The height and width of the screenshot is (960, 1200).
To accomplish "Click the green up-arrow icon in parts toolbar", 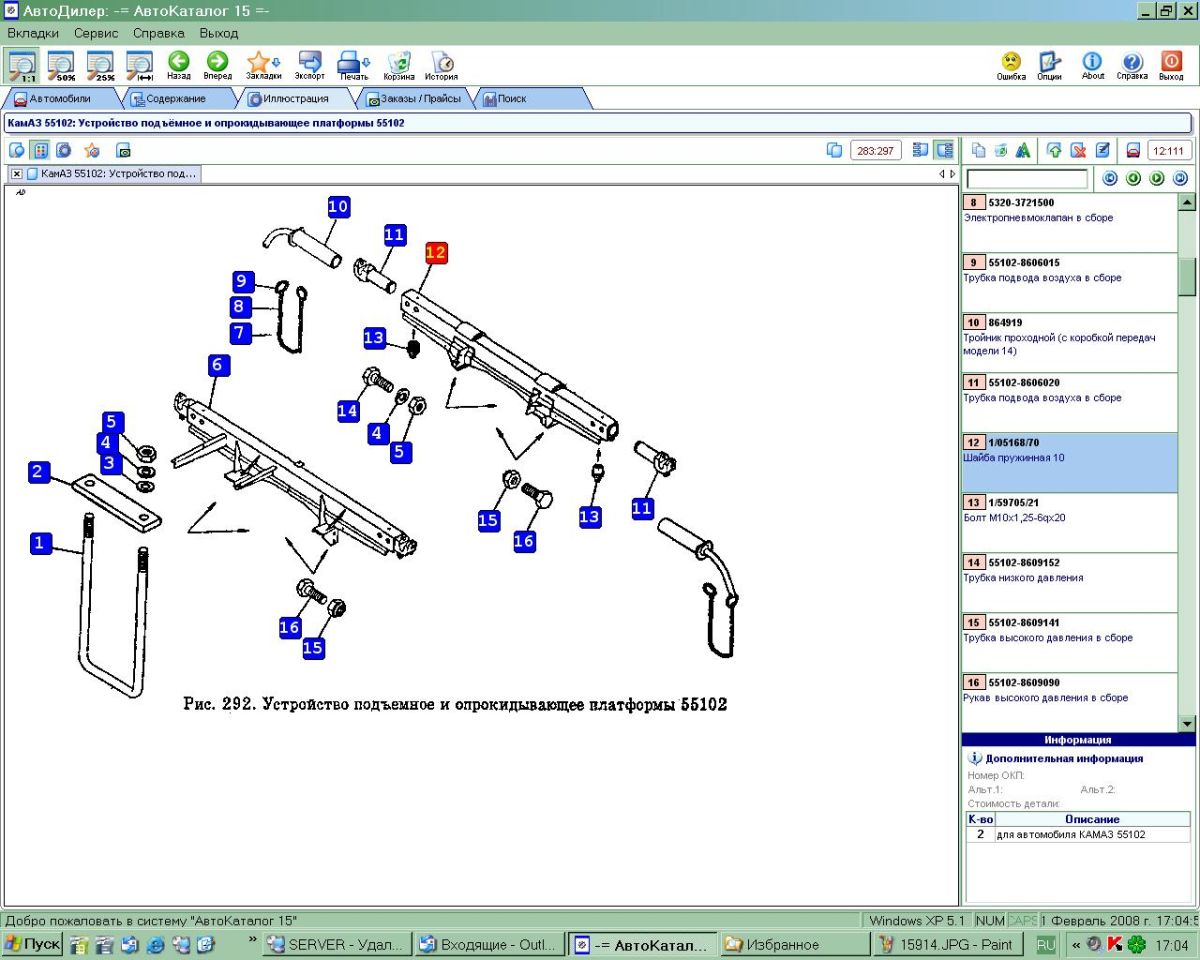I will [1054, 150].
